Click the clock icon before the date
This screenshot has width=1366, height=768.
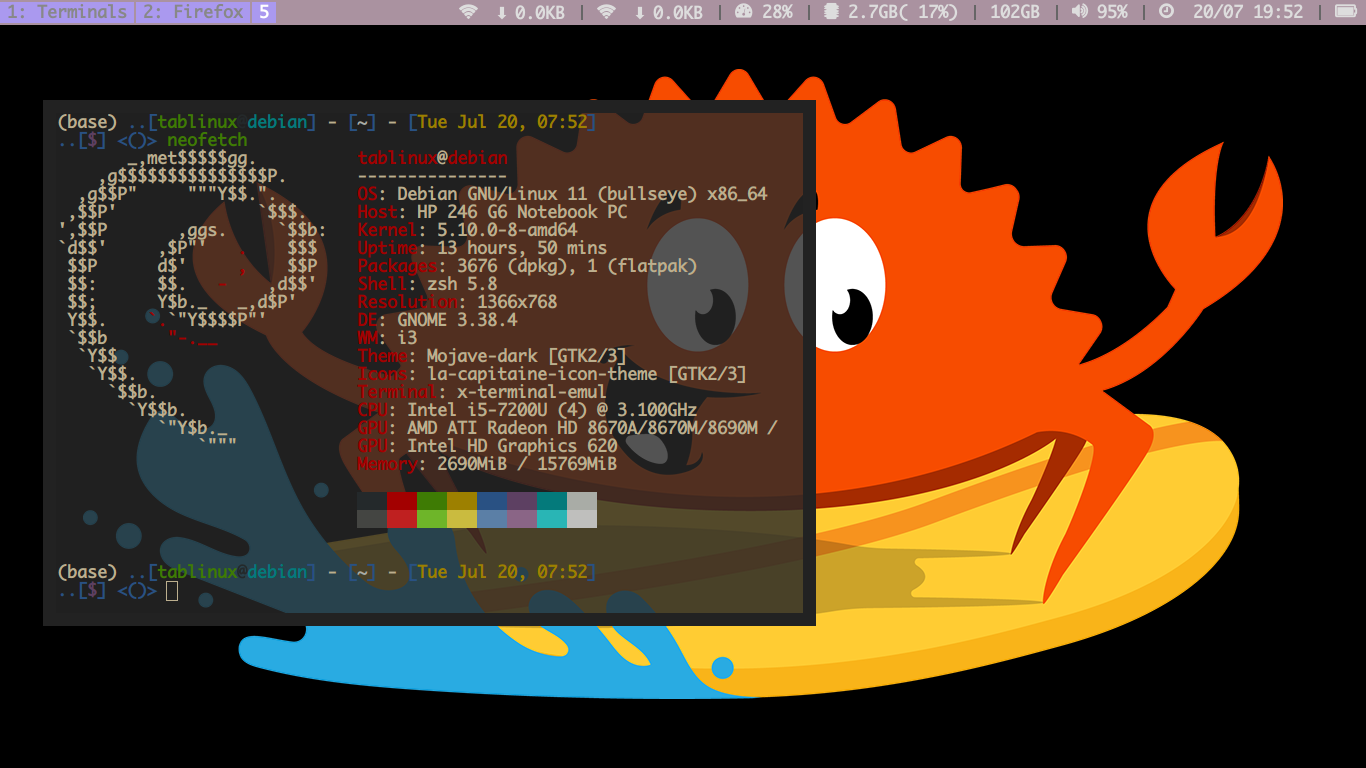1166,12
